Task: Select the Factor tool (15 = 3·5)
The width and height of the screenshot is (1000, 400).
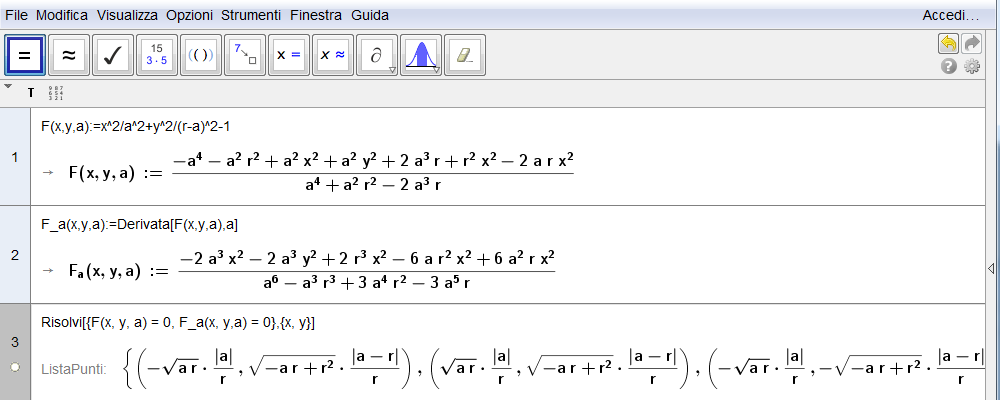Action: (x=156, y=55)
